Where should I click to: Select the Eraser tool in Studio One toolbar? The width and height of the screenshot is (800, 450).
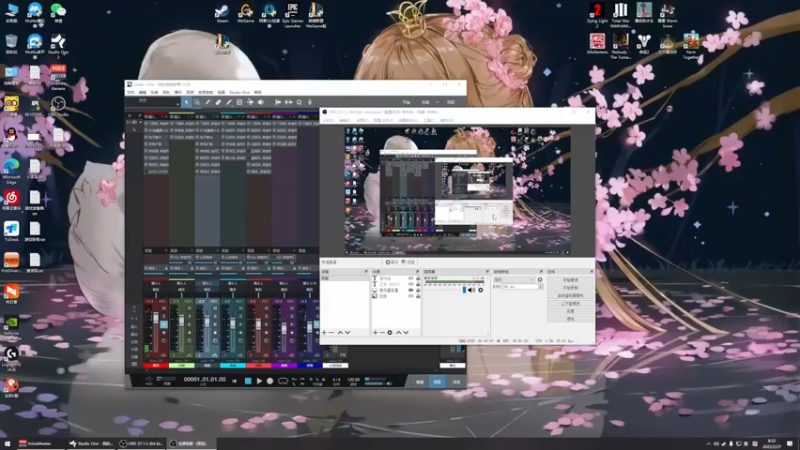(x=218, y=103)
